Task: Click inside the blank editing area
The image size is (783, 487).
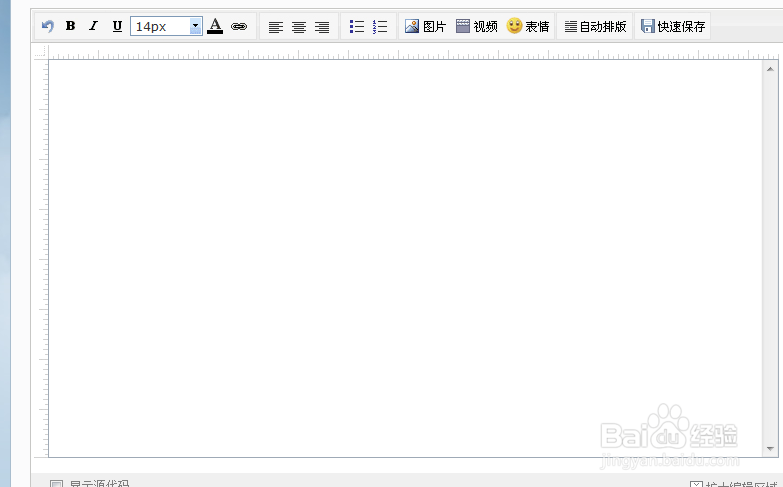Action: tap(405, 258)
